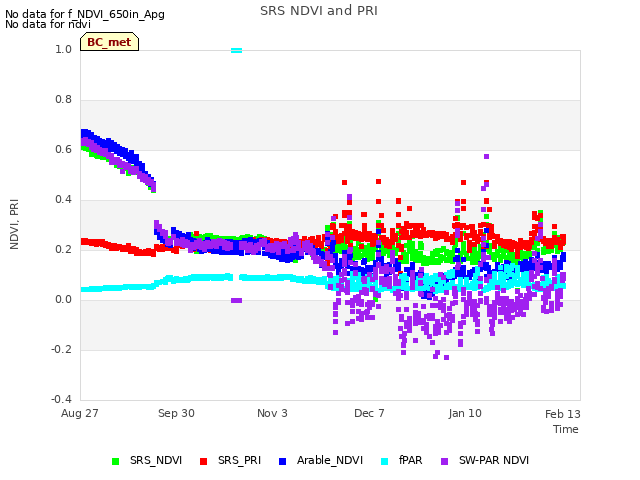Screen dimensions: 640x480
Task: Click the 'No data for f_NDVI_650in_Apg' message
Action: click(x=85, y=14)
